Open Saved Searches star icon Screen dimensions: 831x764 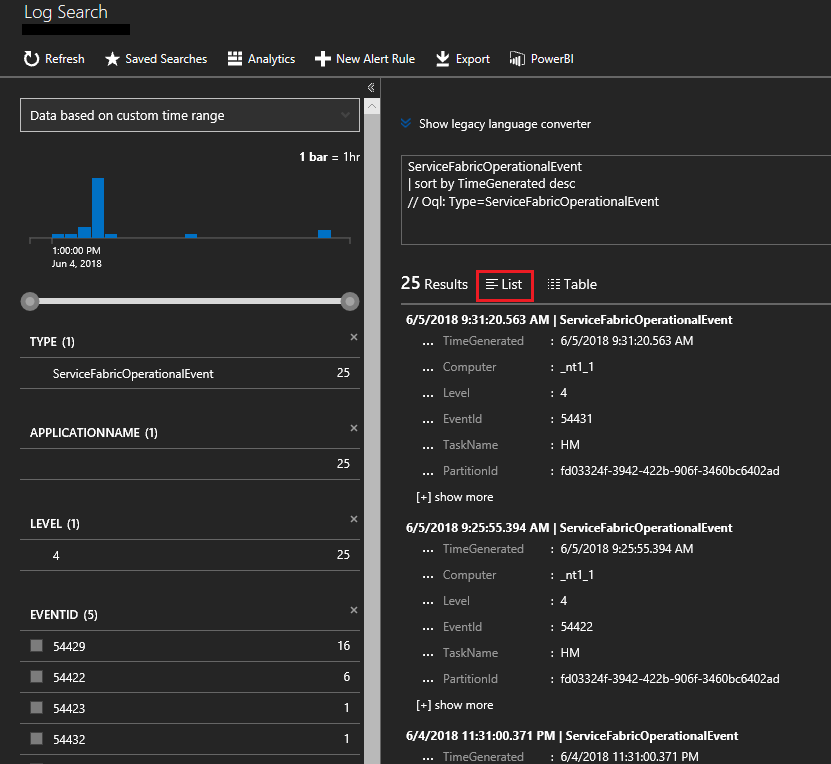(x=112, y=59)
